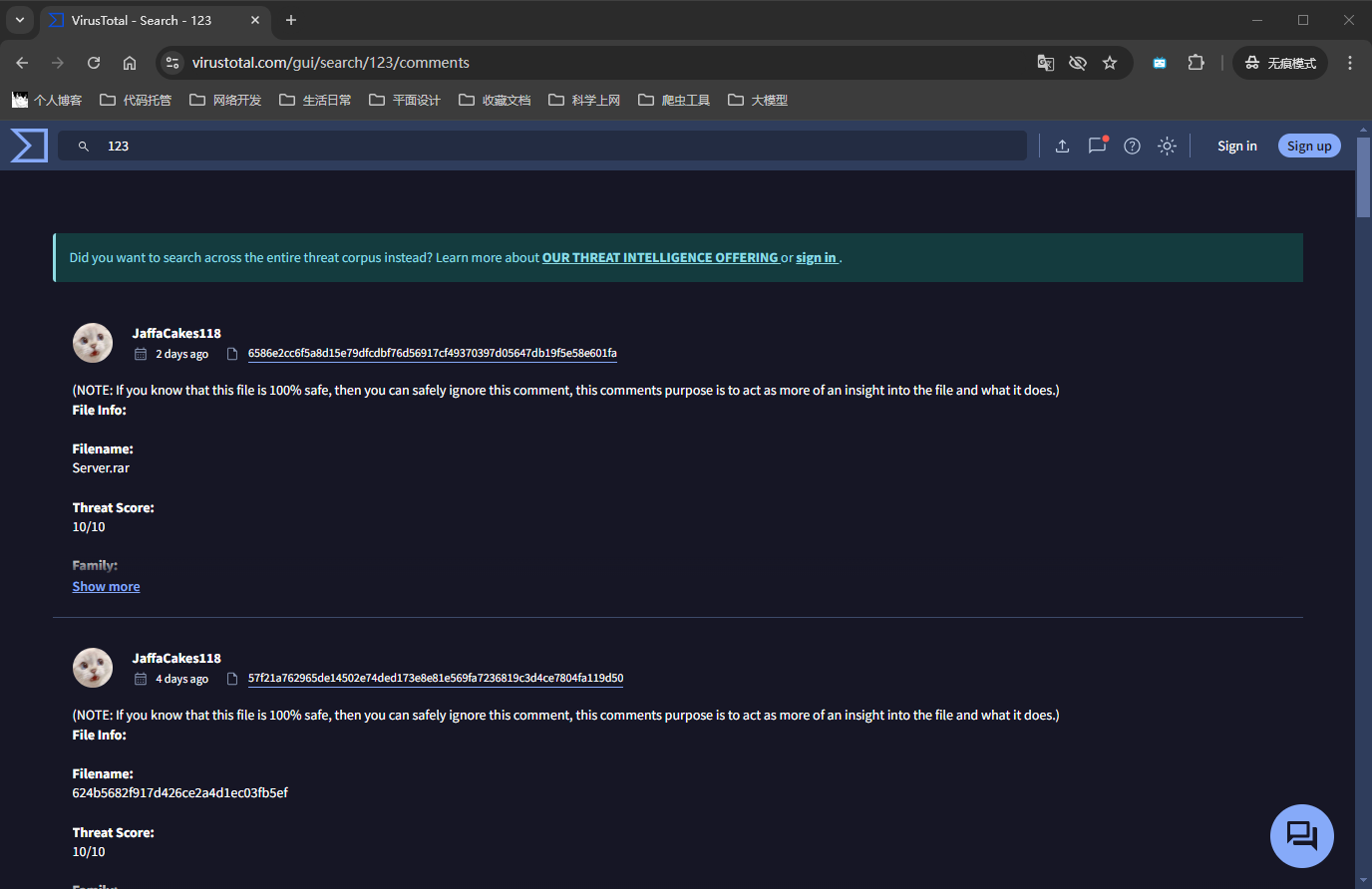Click JaffaCakes118's avatar on the first comment
This screenshot has width=1372, height=889.
tap(93, 343)
